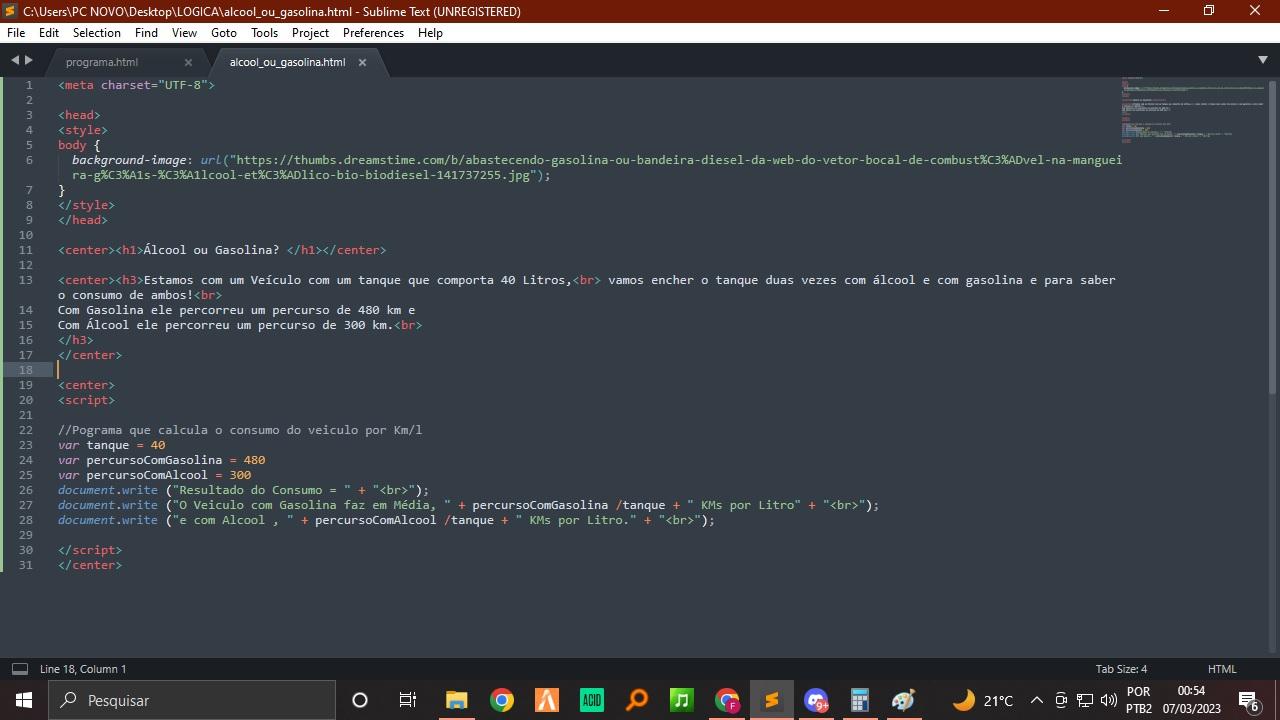Click the volume speaker tray icon

pos(1108,700)
